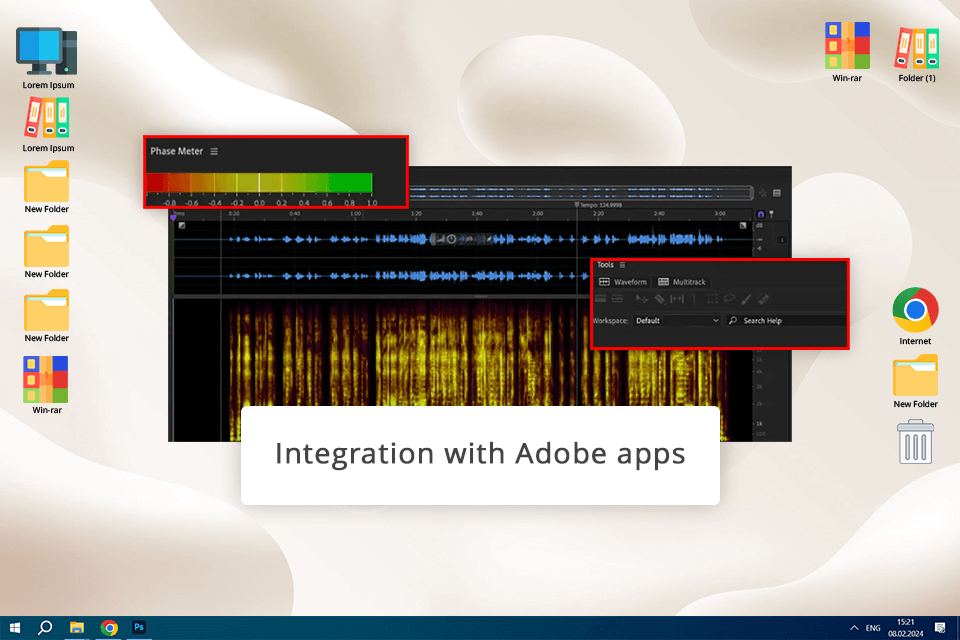Switch to the Waveform editor view

pyautogui.click(x=623, y=282)
